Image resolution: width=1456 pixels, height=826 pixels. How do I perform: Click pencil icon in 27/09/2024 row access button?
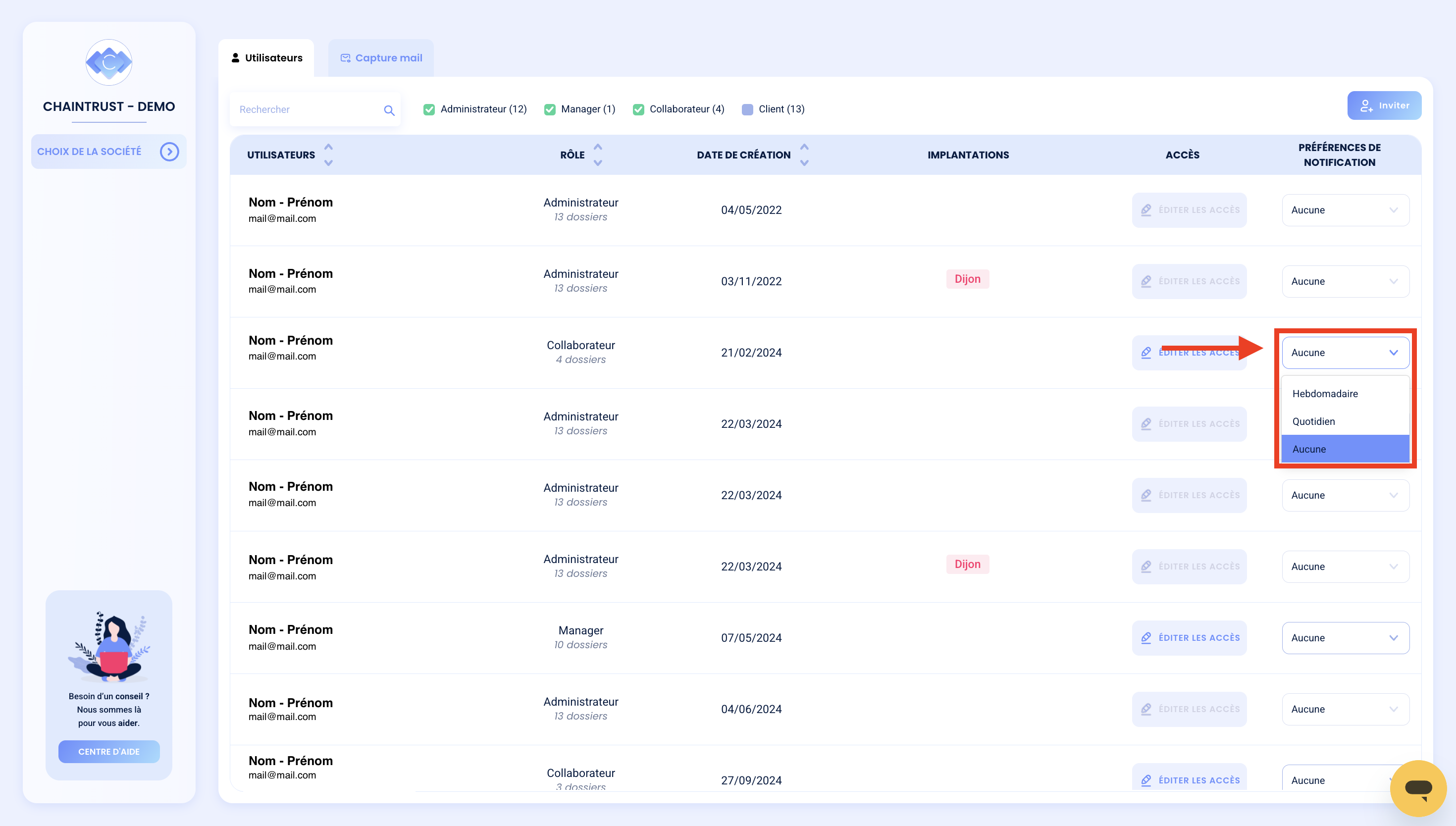(1146, 780)
